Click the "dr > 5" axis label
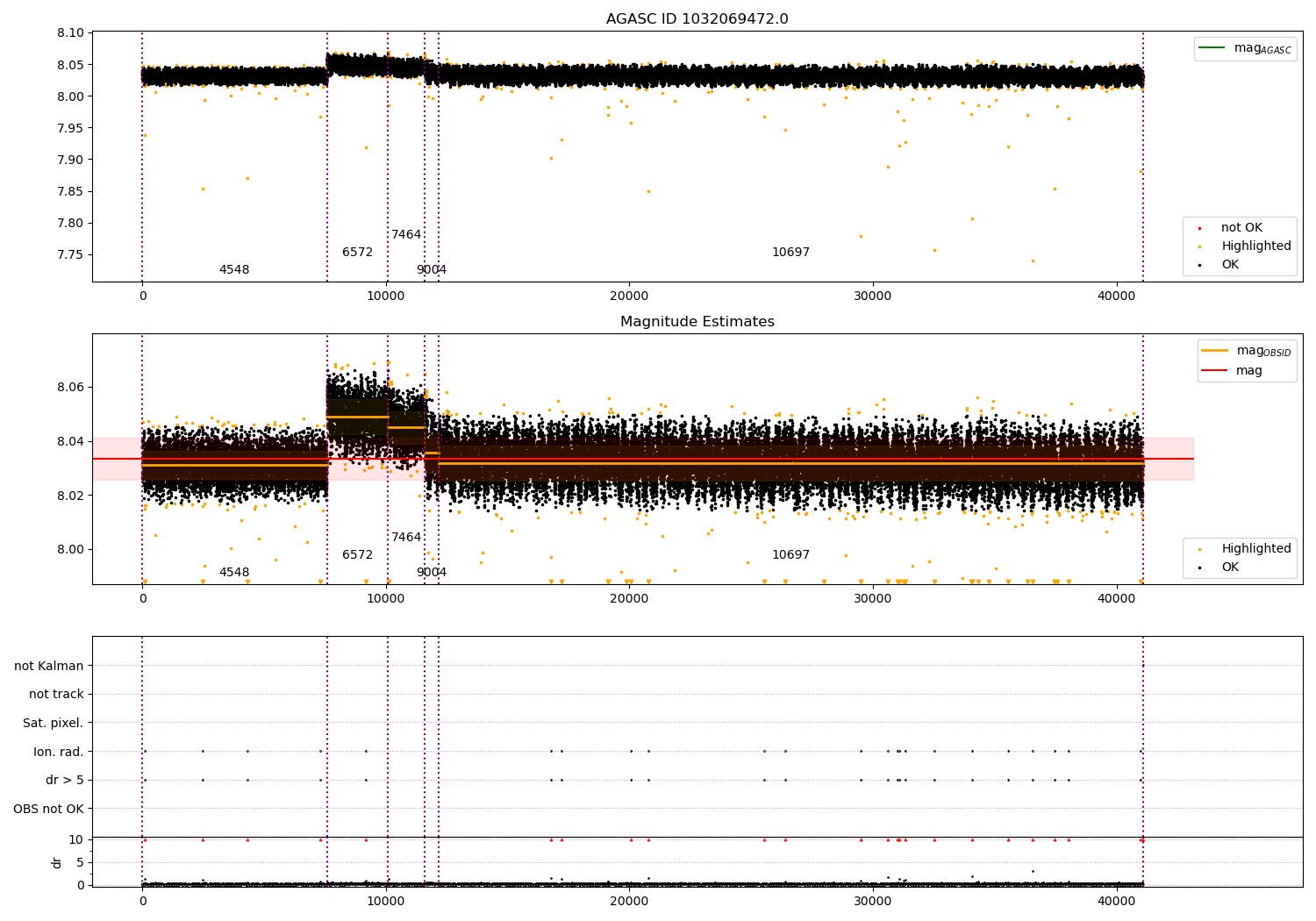This screenshot has height=921, width=1316. pyautogui.click(x=65, y=781)
